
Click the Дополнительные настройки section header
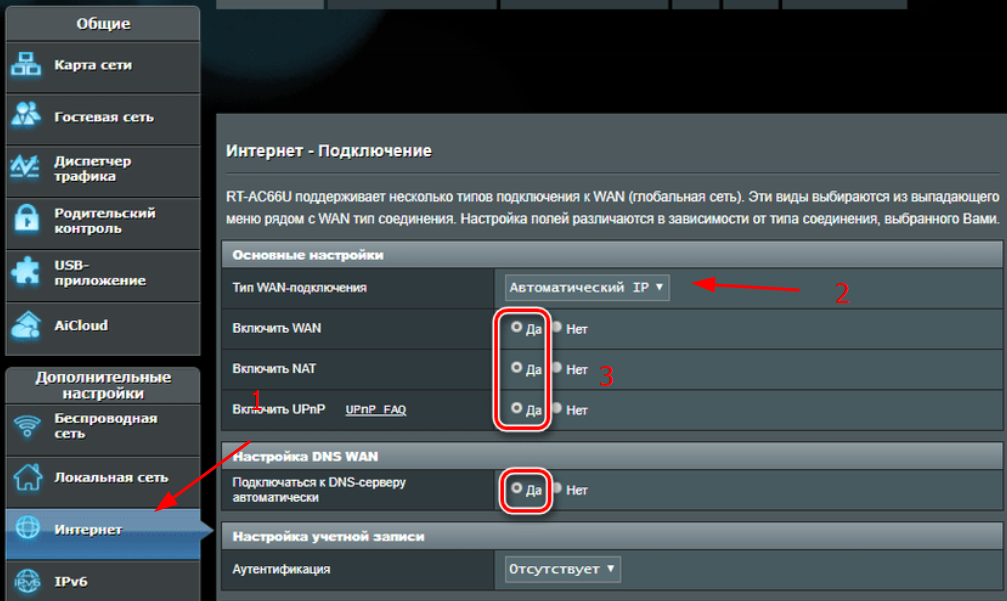(103, 385)
